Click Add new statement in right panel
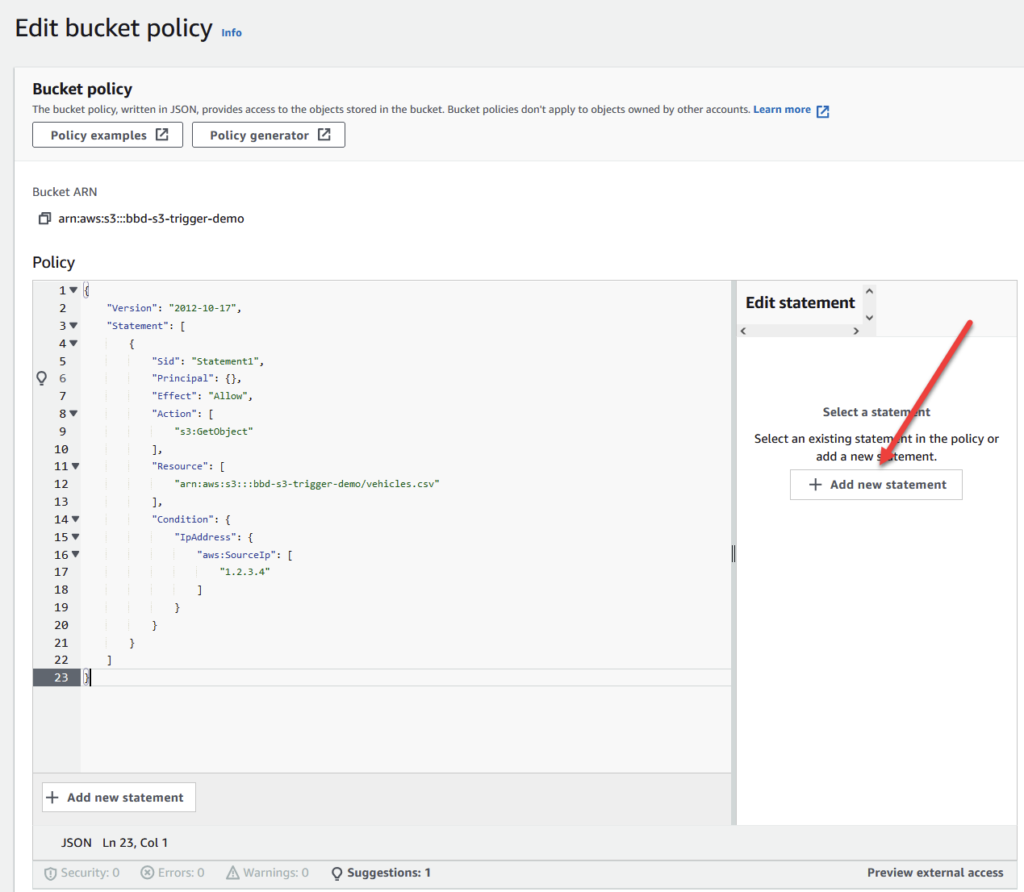The height and width of the screenshot is (892, 1024). pos(876,484)
